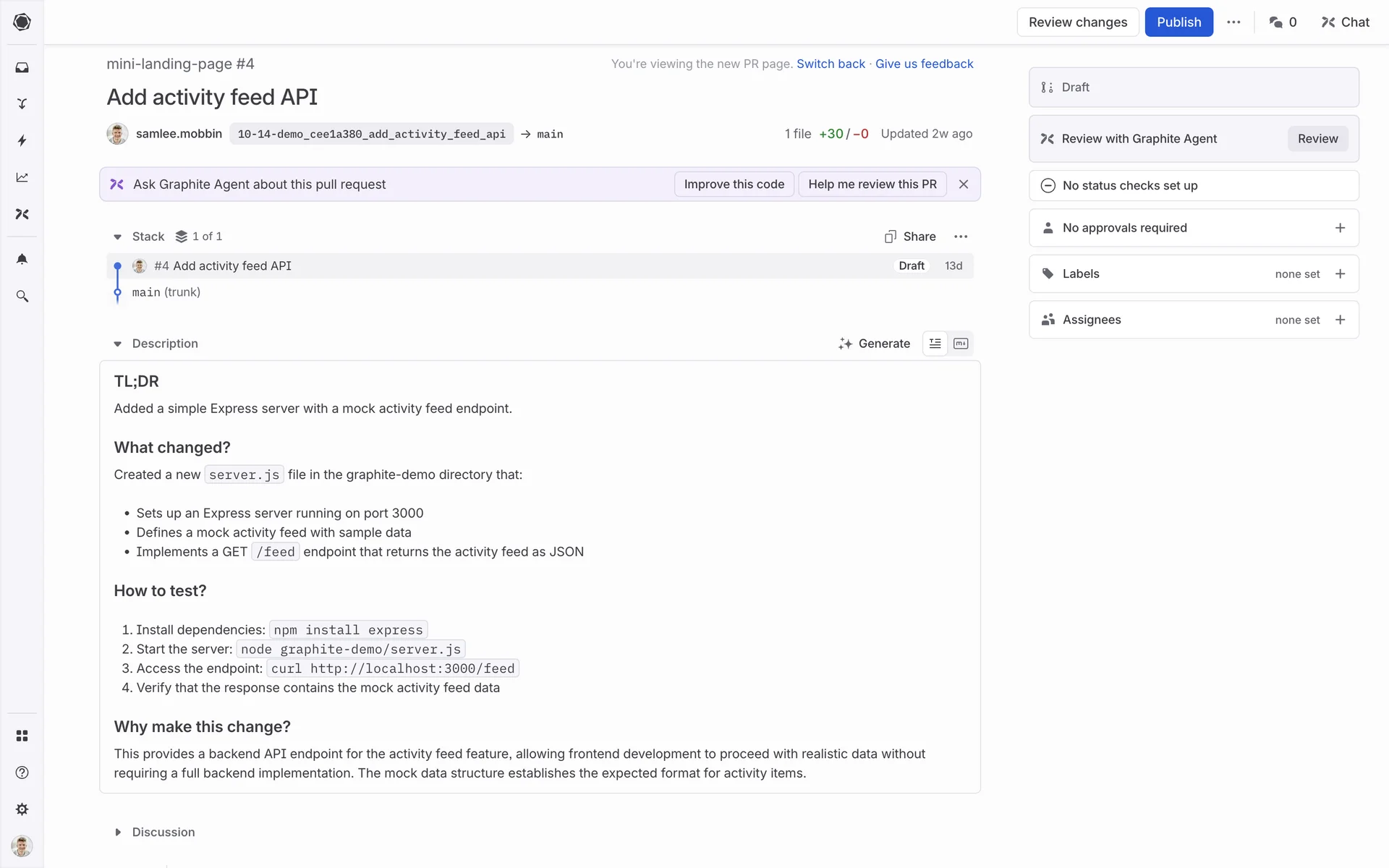Open settings gear in sidebar
Viewport: 1389px width, 868px height.
click(22, 809)
